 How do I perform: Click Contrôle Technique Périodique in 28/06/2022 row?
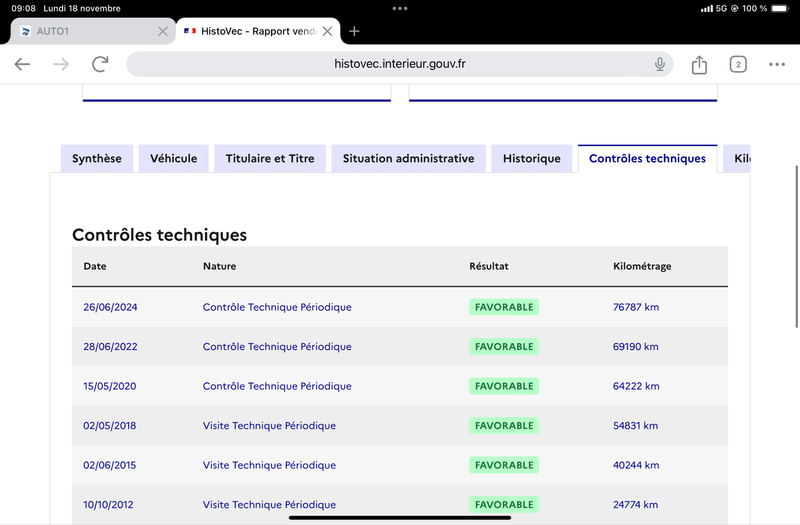click(x=277, y=346)
